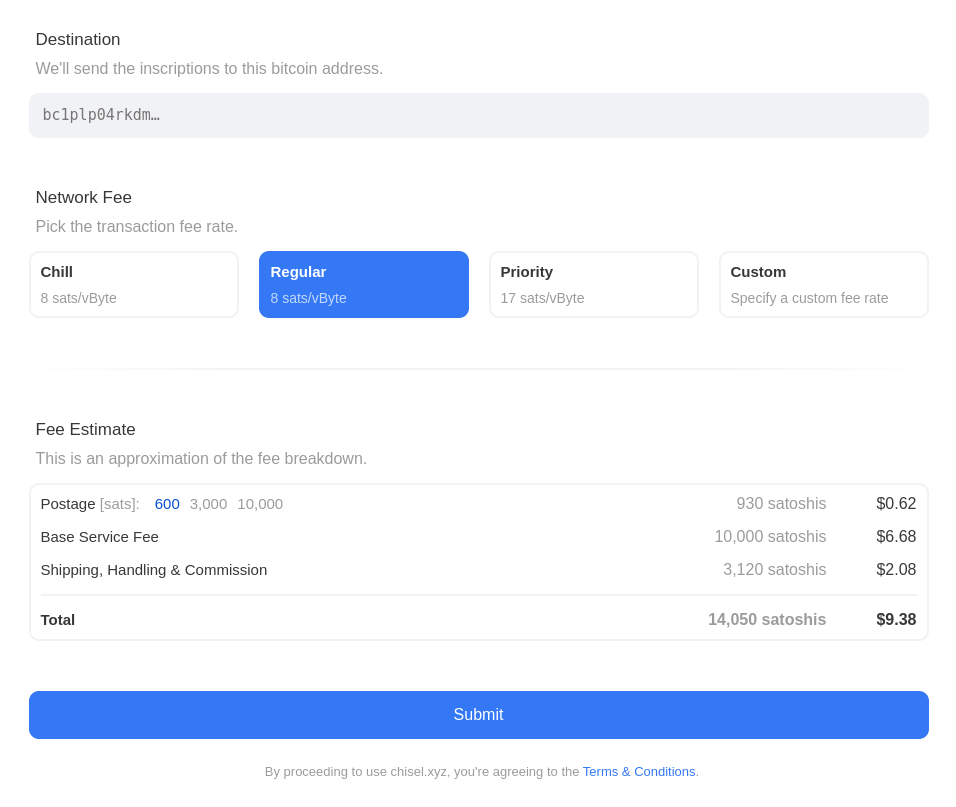Pick the Priority 17 sats/vByte fee

pyautogui.click(x=594, y=285)
